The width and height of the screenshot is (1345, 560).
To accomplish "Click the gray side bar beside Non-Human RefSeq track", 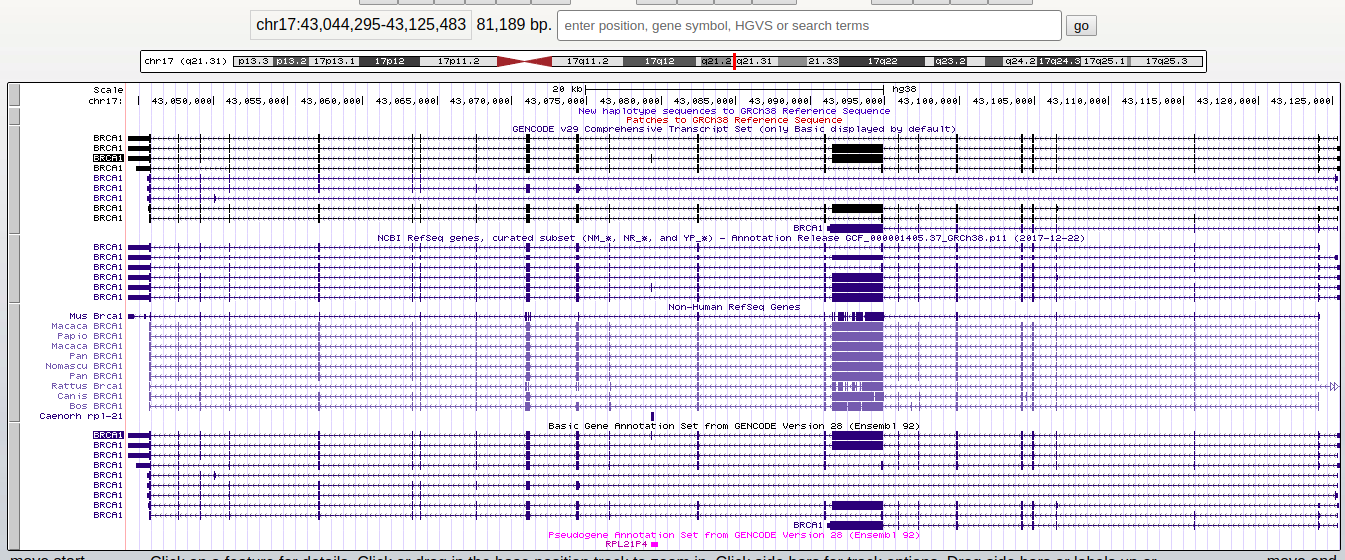I will pos(14,362).
